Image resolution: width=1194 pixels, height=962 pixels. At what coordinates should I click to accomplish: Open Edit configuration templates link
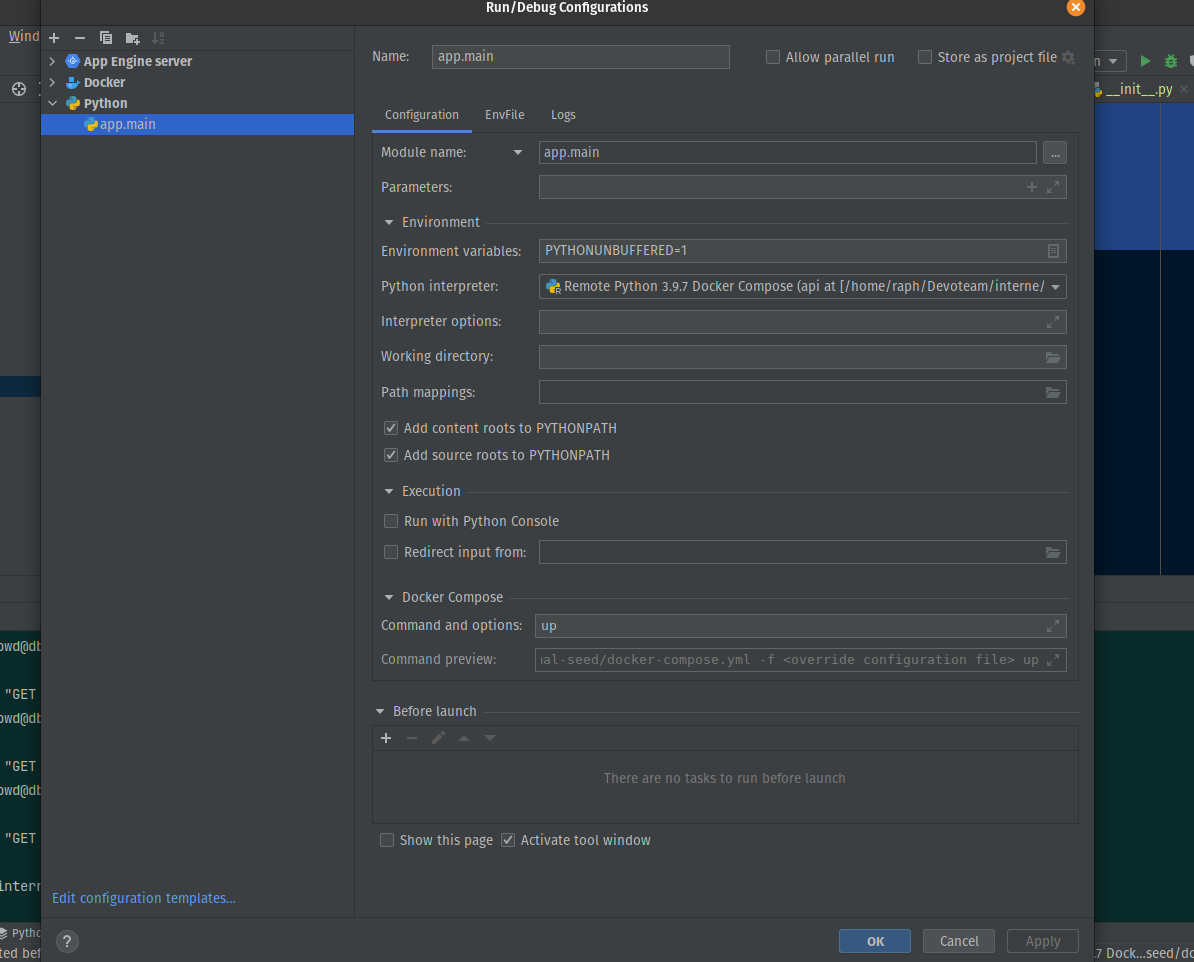[x=144, y=899]
